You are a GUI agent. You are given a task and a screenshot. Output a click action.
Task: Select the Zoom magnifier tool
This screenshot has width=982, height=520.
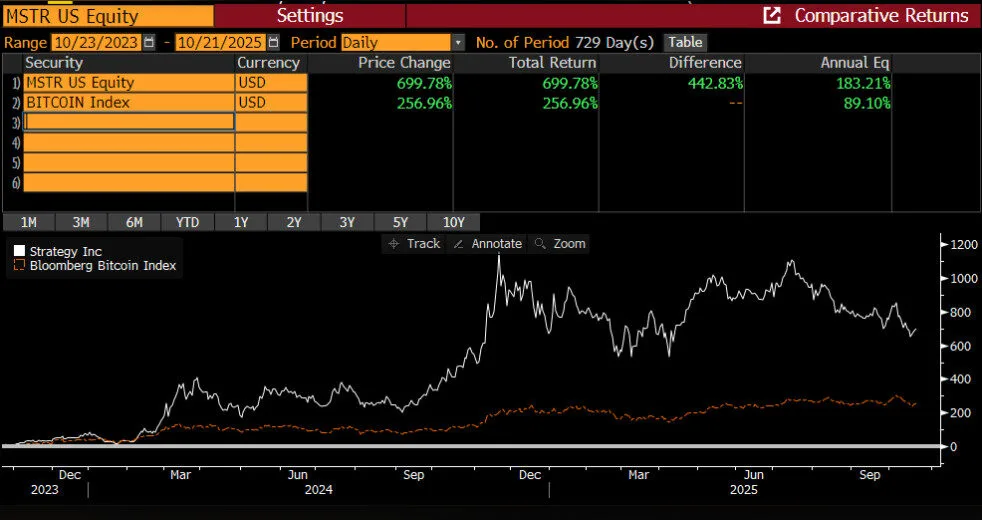pyautogui.click(x=540, y=244)
